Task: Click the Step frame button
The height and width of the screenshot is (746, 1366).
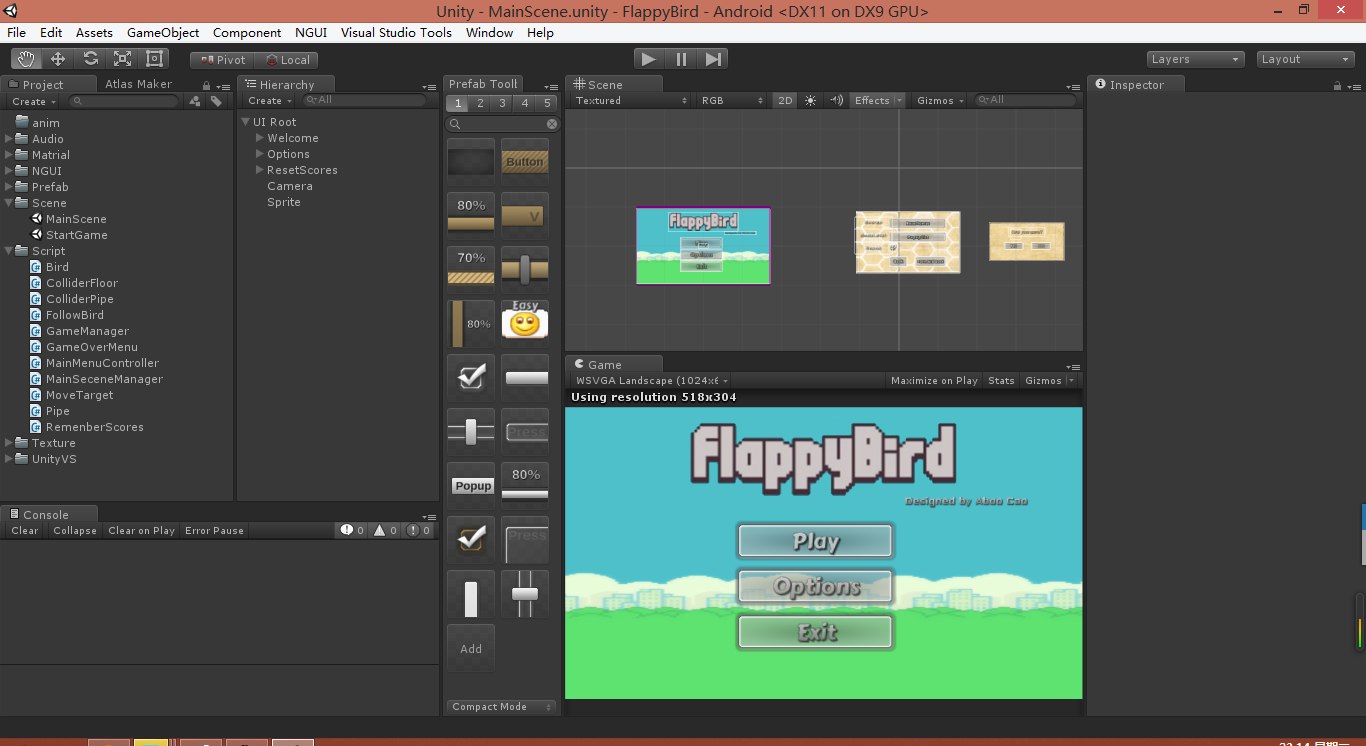Action: (x=713, y=59)
